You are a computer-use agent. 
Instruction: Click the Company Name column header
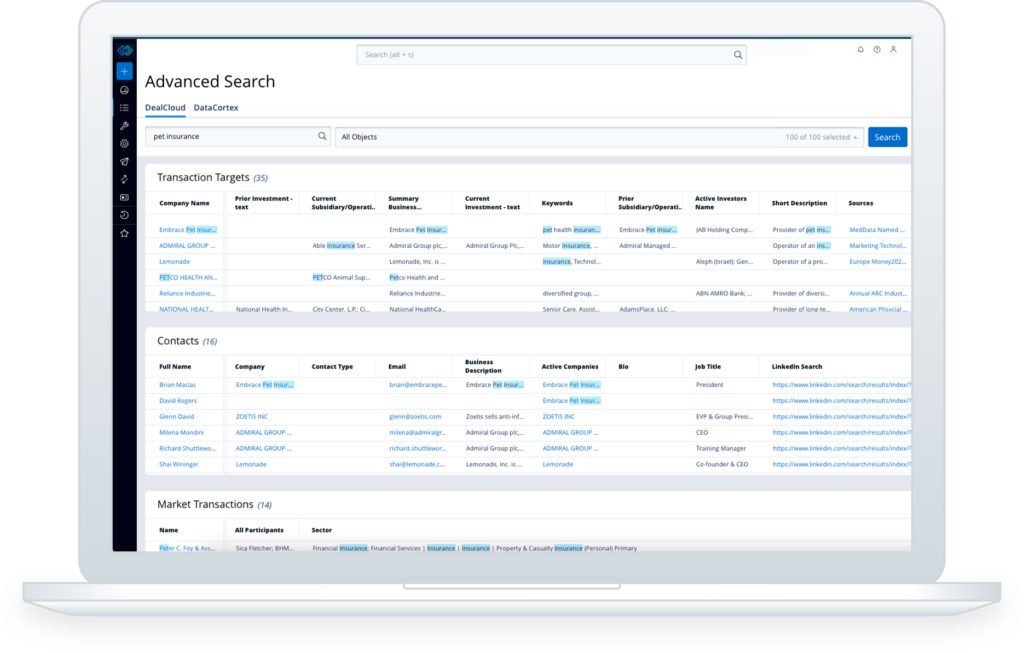(184, 203)
